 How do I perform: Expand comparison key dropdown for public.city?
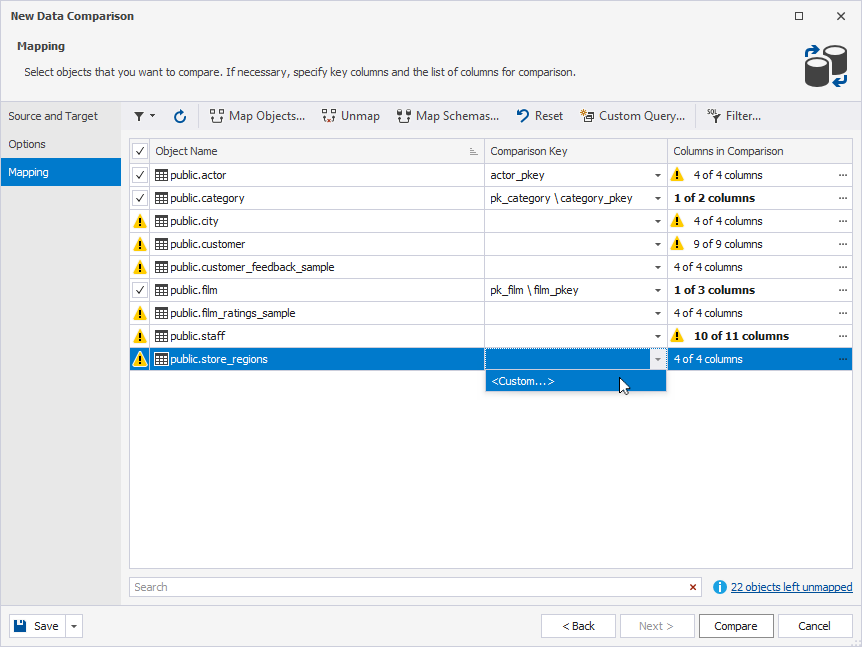[x=657, y=222]
